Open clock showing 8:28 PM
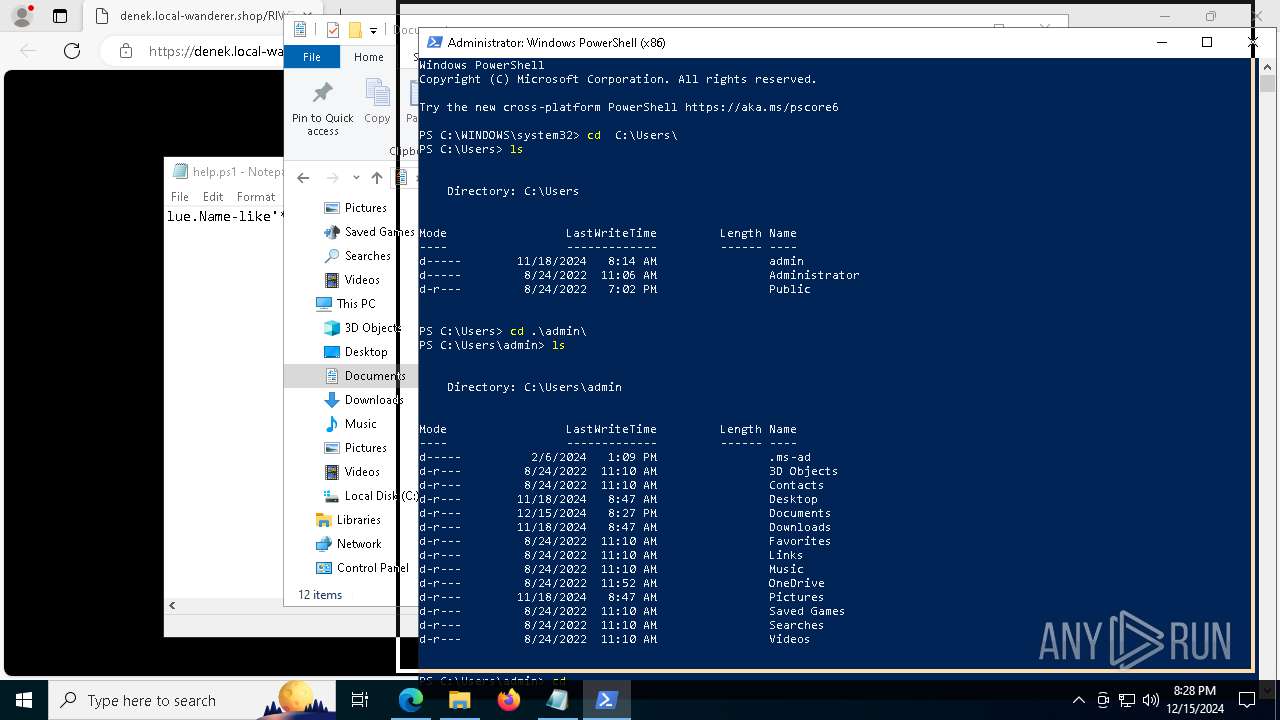The height and width of the screenshot is (720, 1280). pos(1194,700)
